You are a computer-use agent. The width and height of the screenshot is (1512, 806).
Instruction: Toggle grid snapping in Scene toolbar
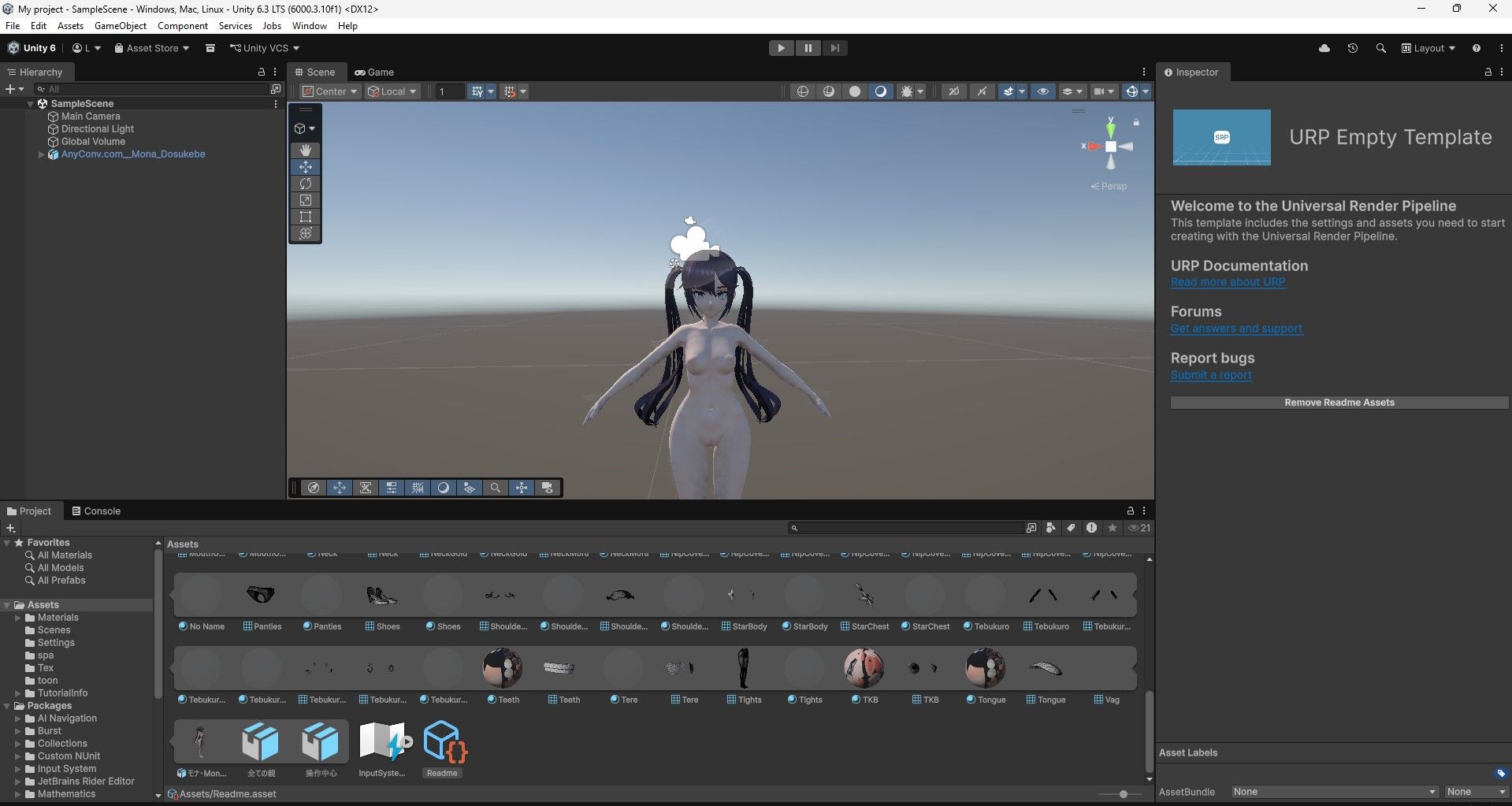point(510,91)
